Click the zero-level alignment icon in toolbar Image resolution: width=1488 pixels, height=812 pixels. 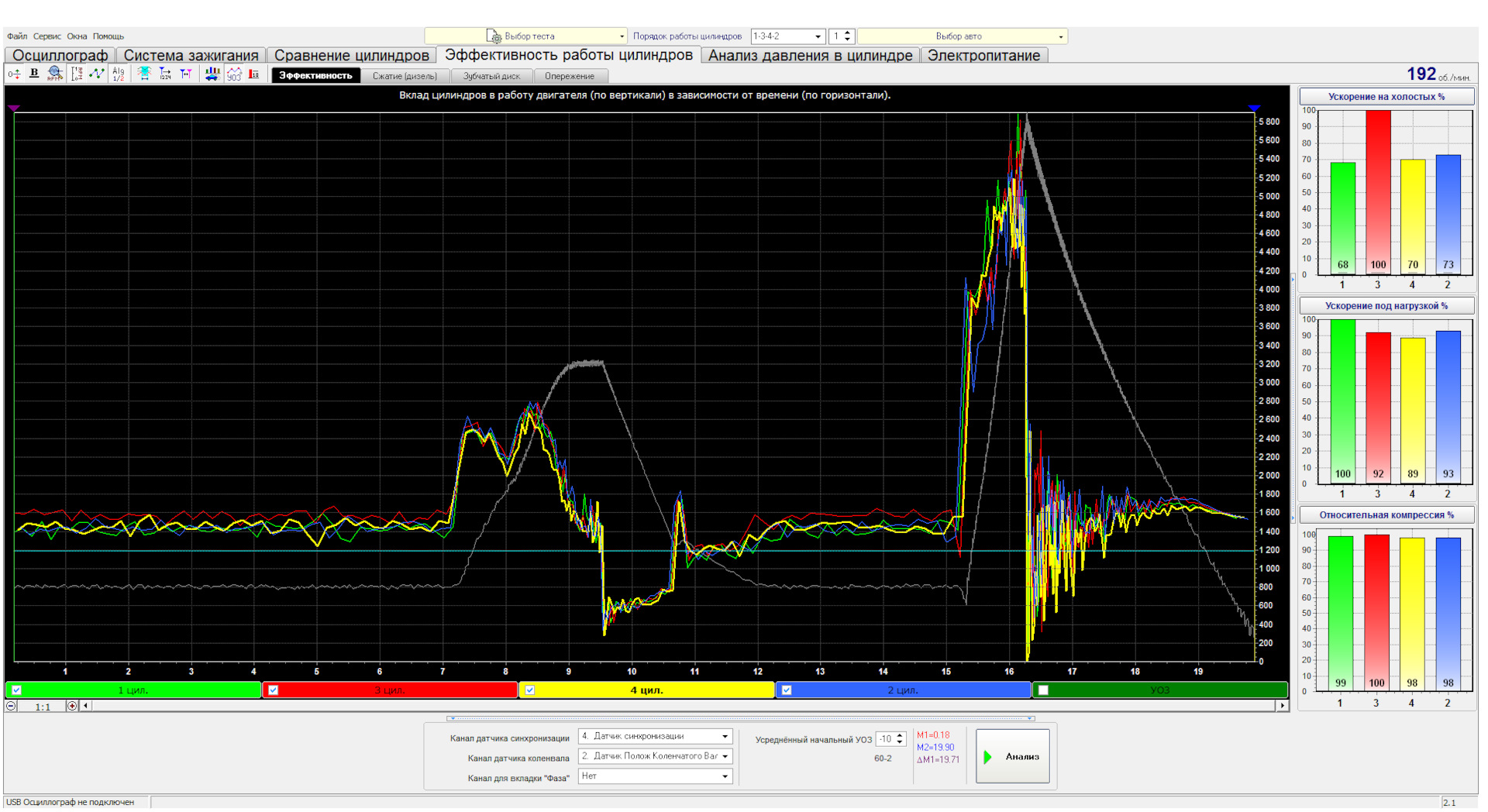(x=14, y=74)
